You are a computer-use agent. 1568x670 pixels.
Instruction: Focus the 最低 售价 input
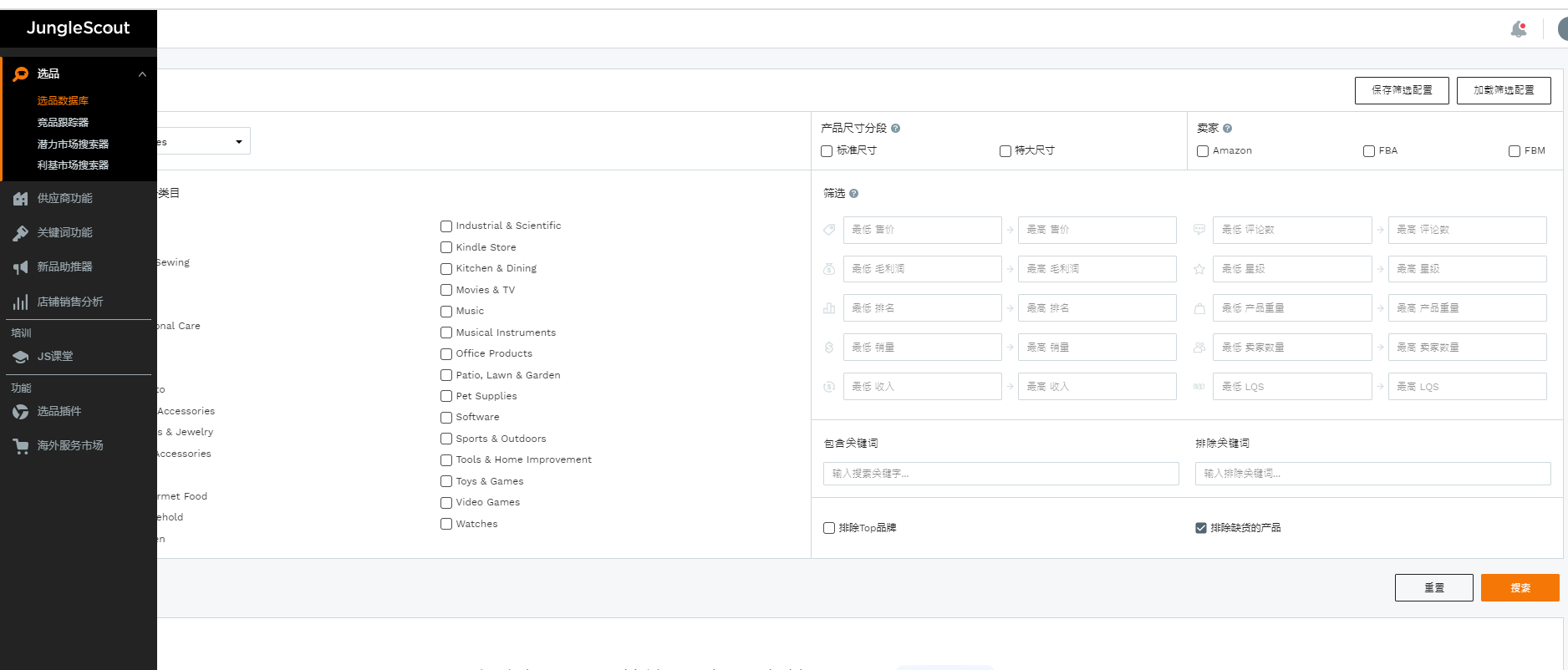click(x=922, y=230)
